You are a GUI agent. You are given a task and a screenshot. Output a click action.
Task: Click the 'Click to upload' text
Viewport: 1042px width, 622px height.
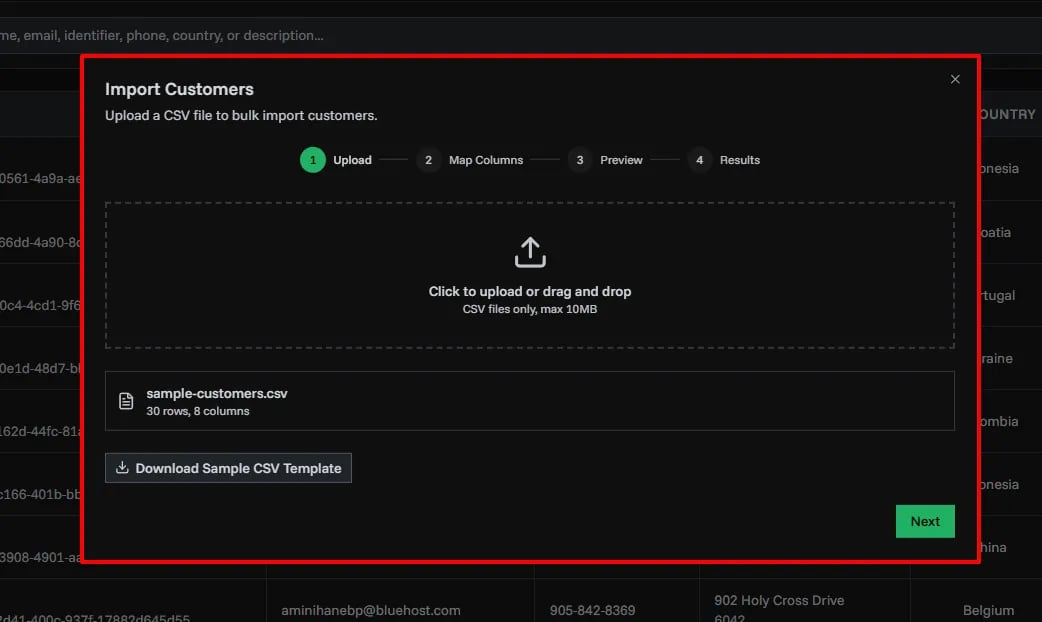[529, 291]
